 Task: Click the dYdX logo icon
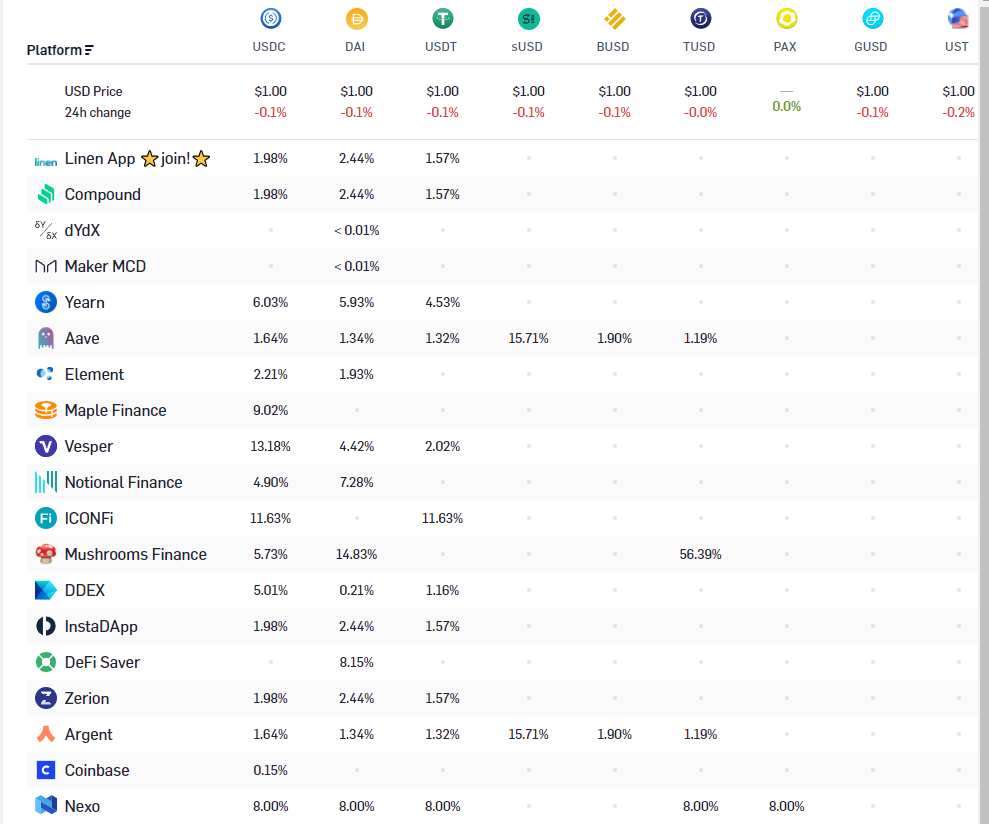[45, 230]
